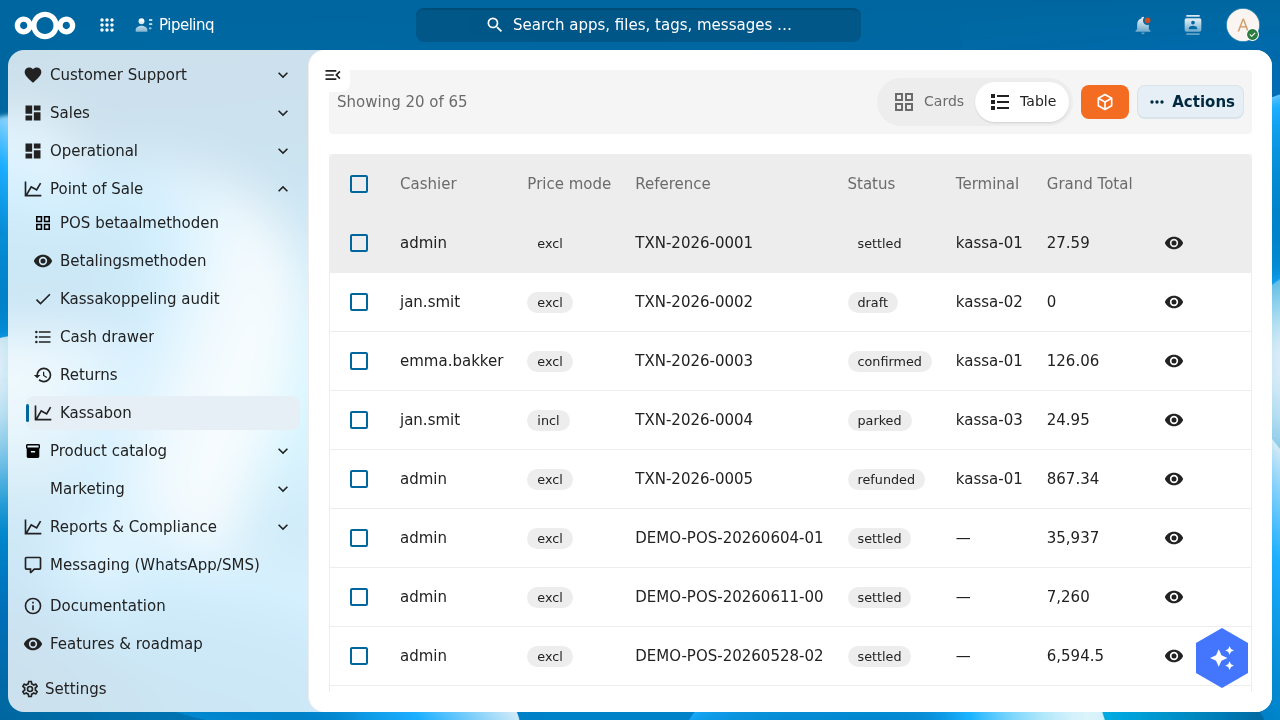The image size is (1280, 720).
Task: Expand the Customer Support section chevron
Action: pyautogui.click(x=283, y=75)
